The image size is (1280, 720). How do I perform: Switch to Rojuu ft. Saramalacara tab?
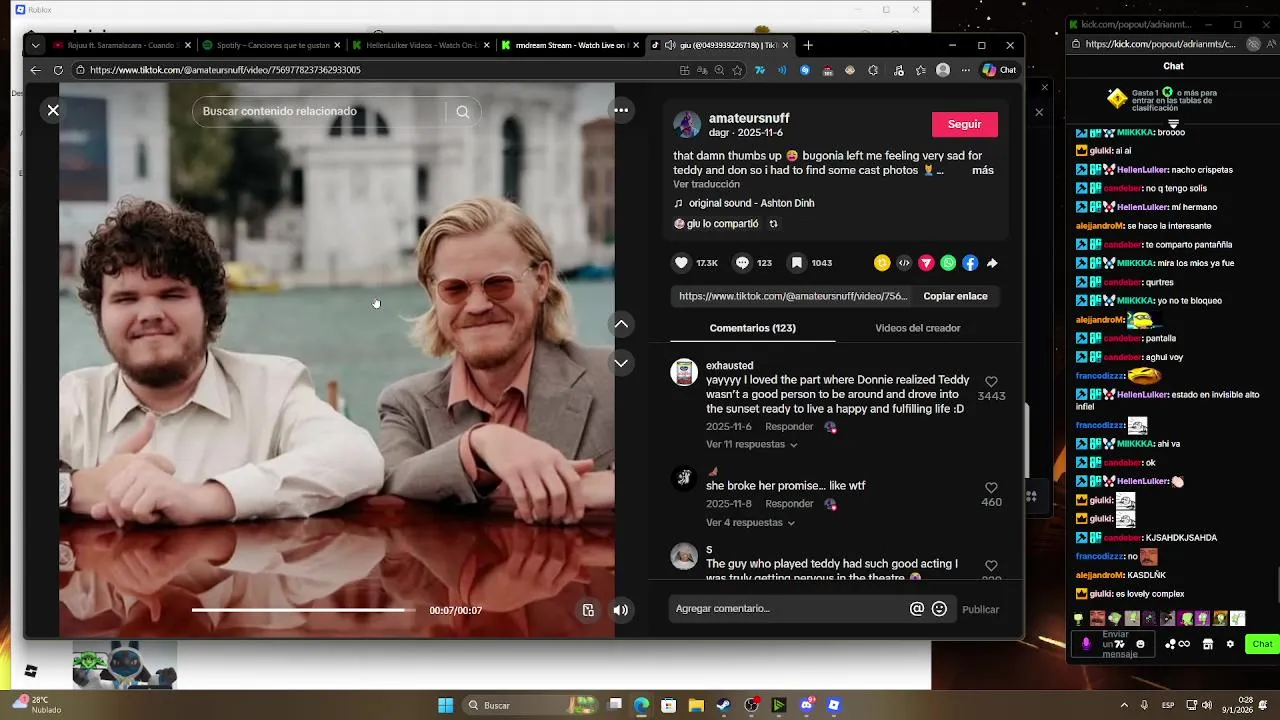[x=120, y=45]
